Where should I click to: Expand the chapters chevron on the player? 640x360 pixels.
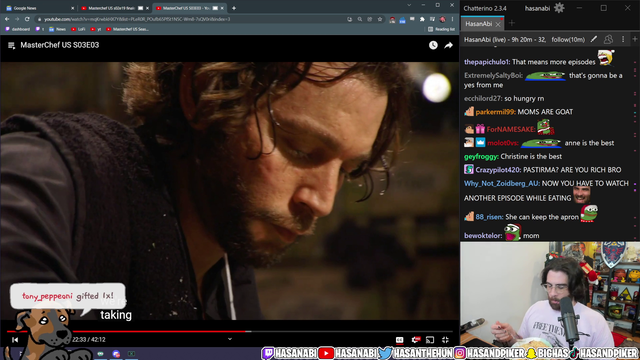[x=230, y=339]
